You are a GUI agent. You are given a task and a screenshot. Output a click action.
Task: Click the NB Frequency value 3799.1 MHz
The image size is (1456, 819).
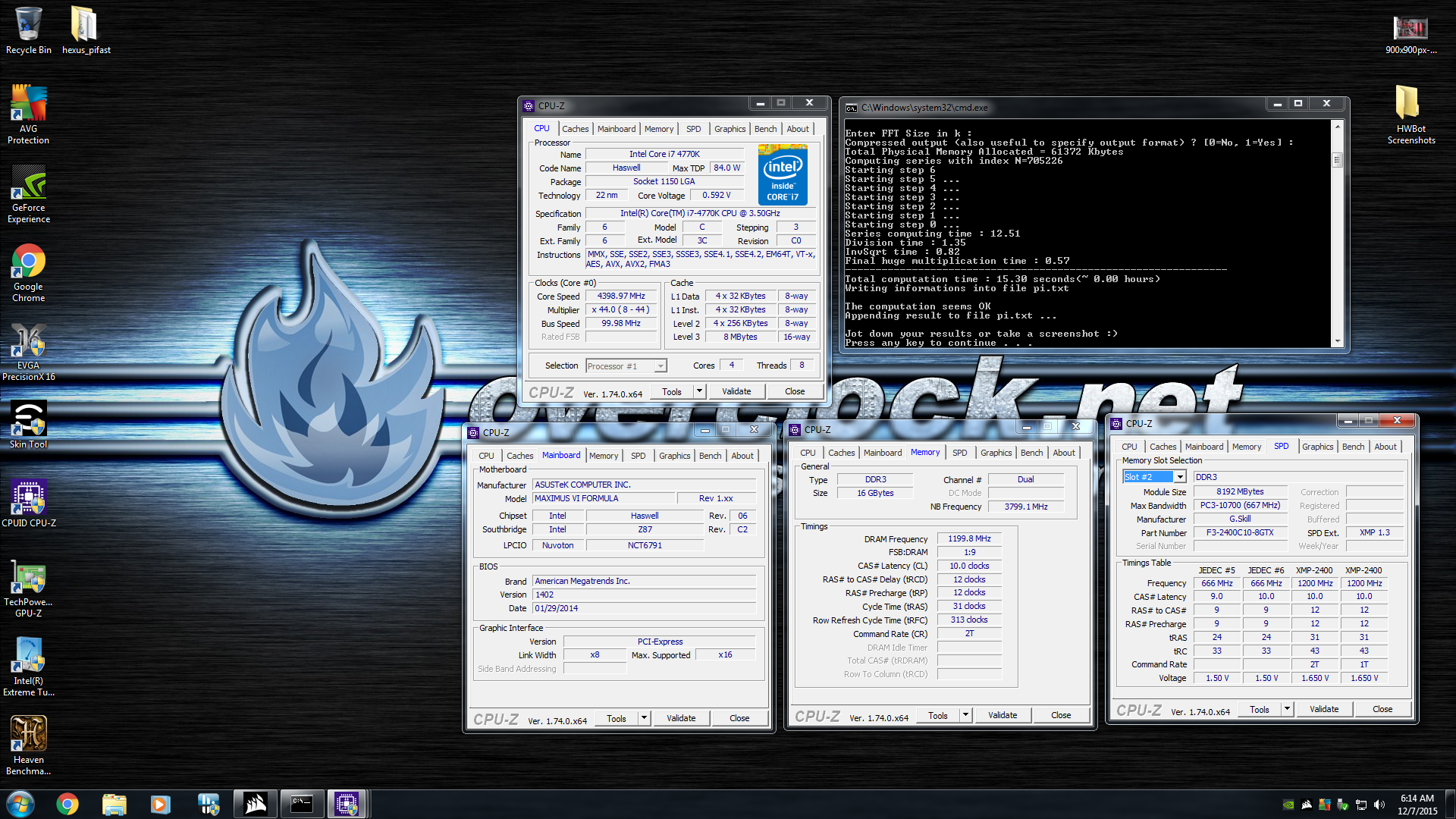pos(1026,507)
